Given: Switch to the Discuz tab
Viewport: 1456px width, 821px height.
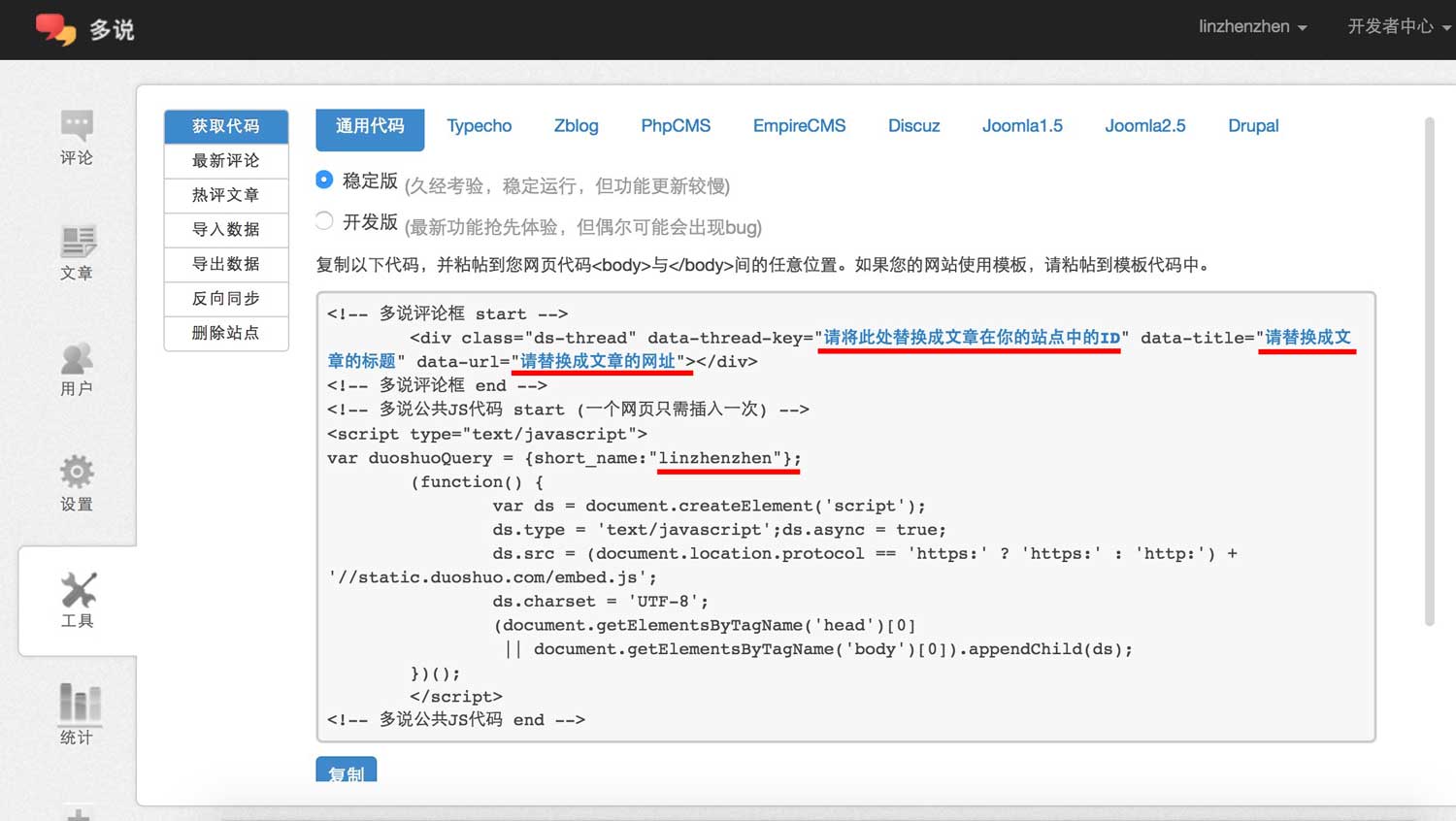Looking at the screenshot, I should (x=913, y=126).
